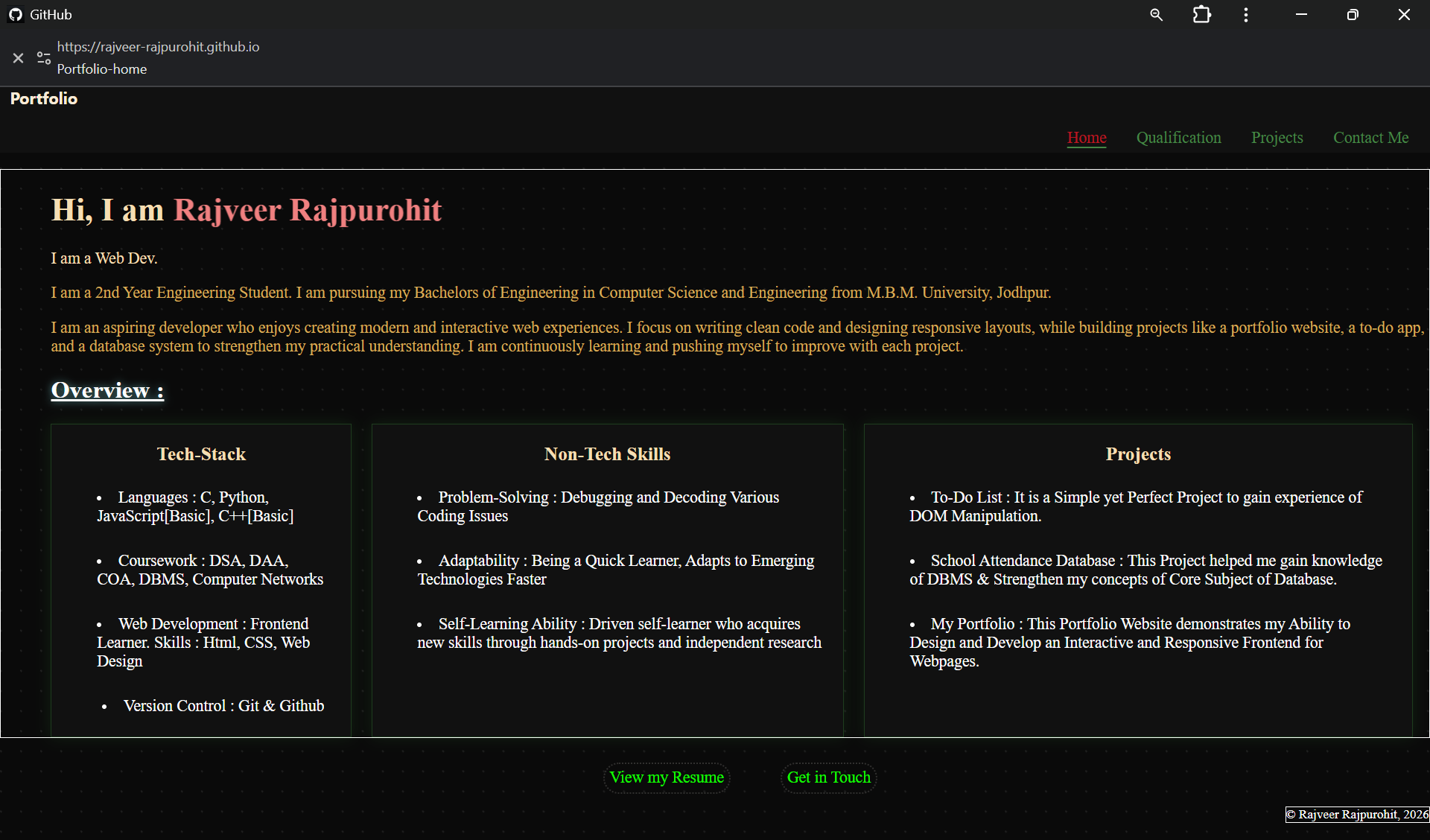Open the extensions puzzle icon

(1201, 15)
